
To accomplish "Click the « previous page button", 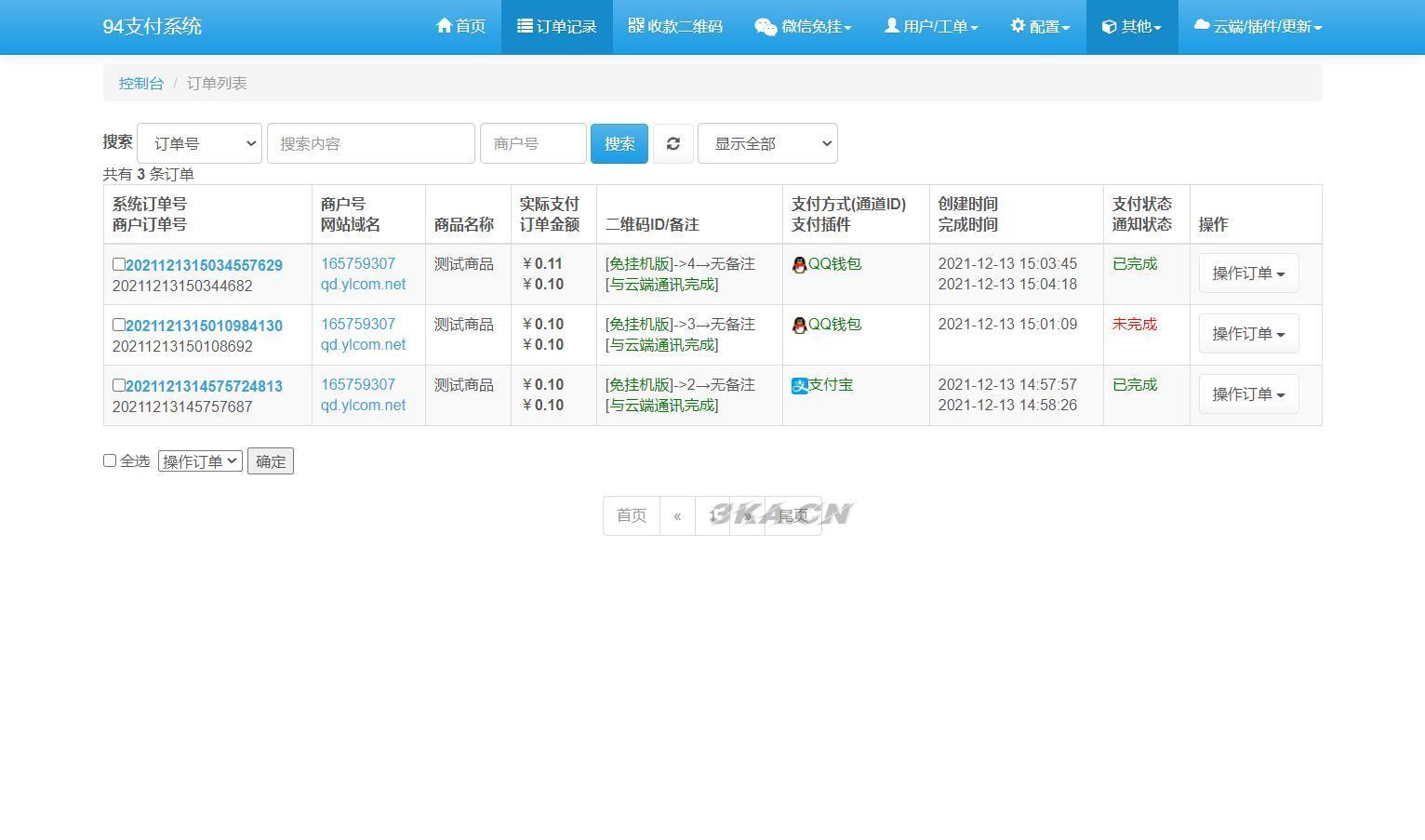I will pyautogui.click(x=677, y=515).
